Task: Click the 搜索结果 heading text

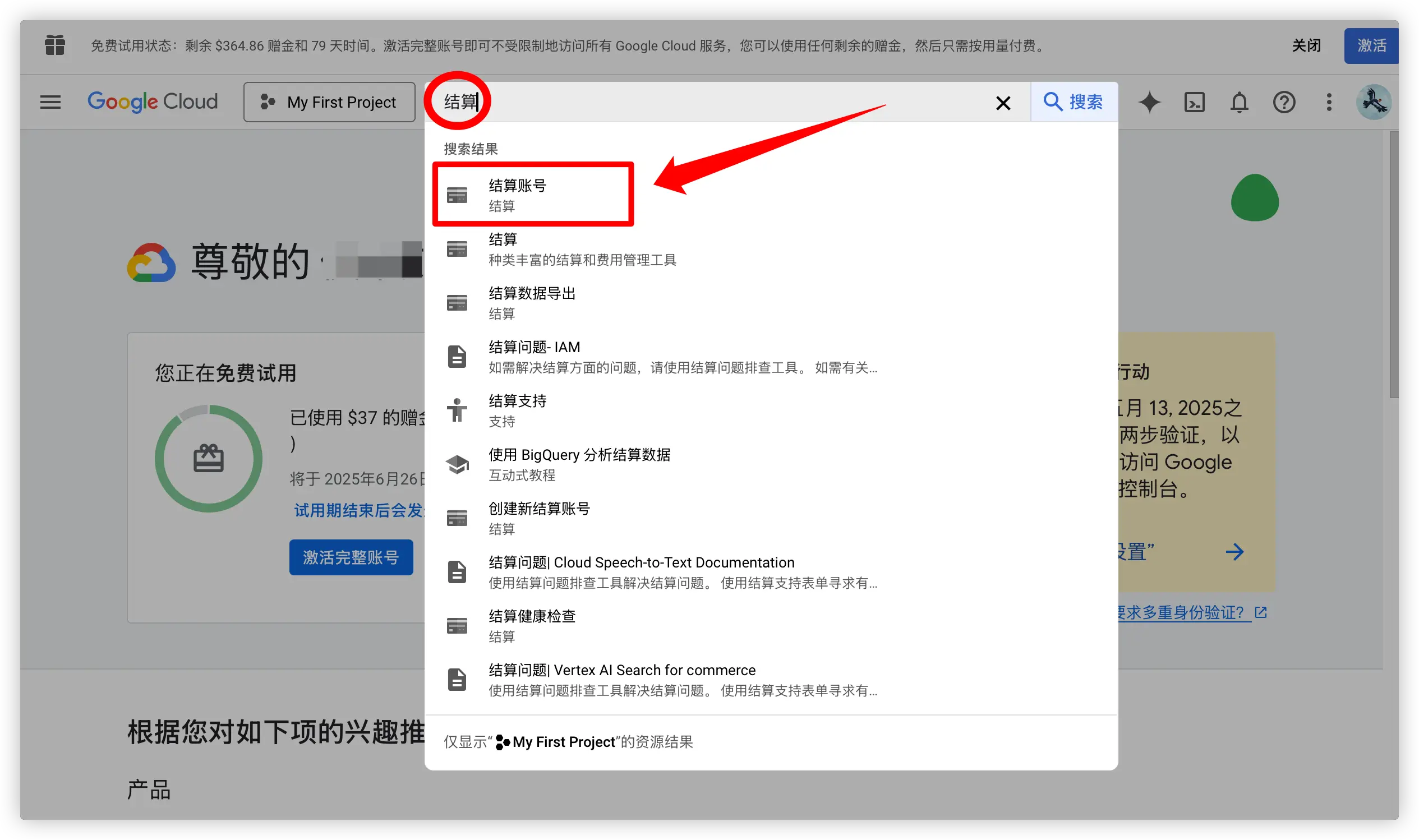Action: point(471,149)
